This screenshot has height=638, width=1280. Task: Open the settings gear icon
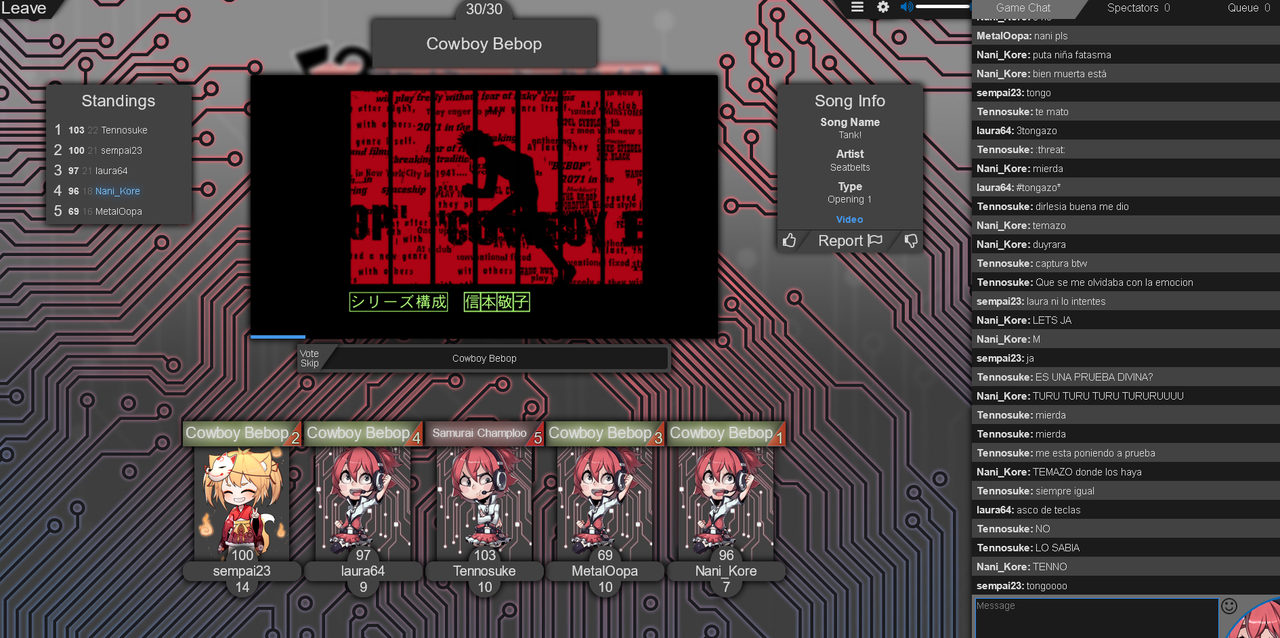pyautogui.click(x=883, y=7)
